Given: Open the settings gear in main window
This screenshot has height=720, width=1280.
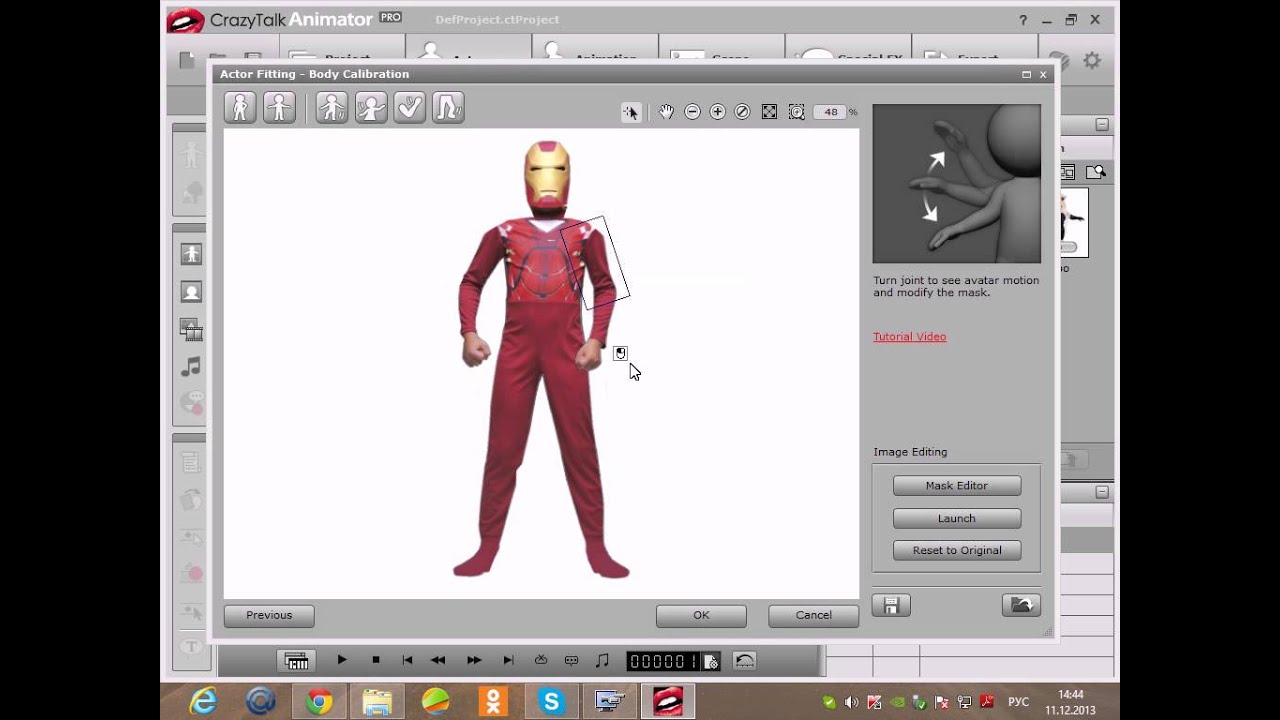Looking at the screenshot, I should 1092,61.
